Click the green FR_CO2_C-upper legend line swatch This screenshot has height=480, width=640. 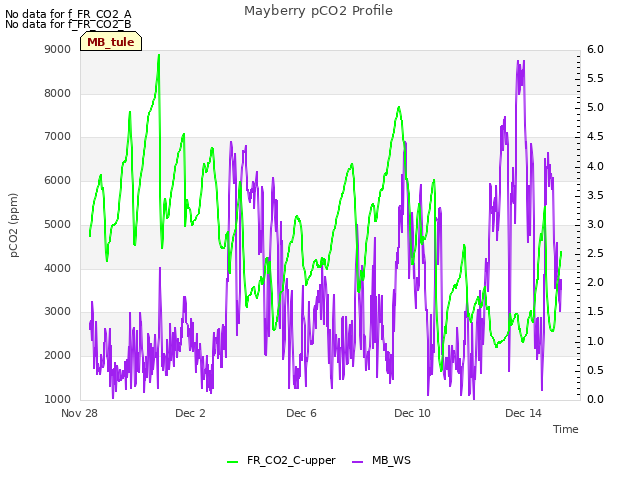[232, 462]
